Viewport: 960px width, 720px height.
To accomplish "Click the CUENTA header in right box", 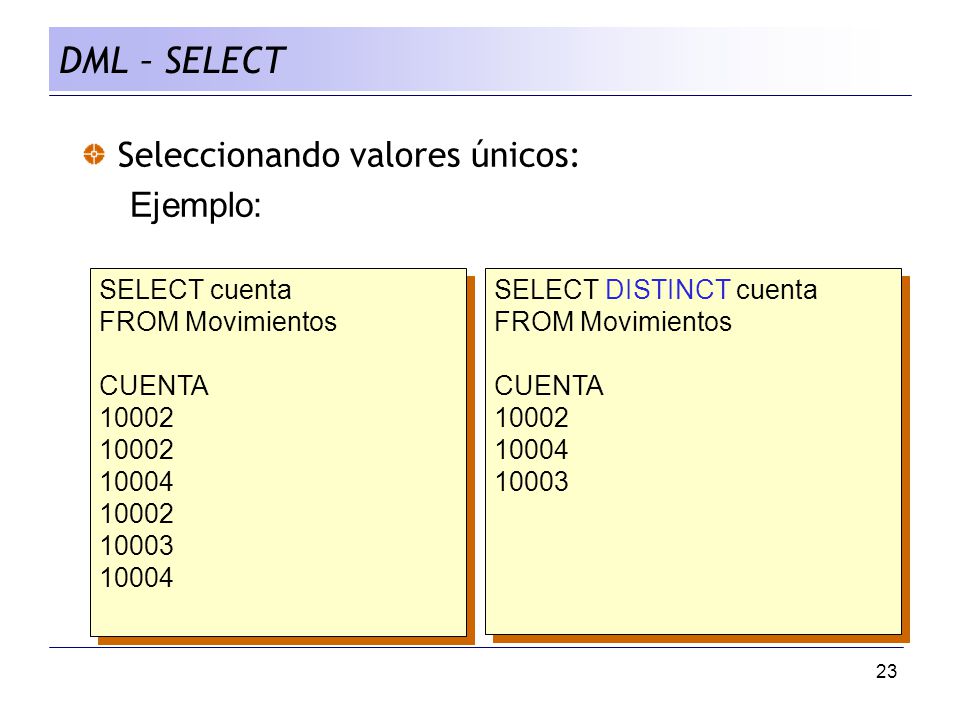I will 549,386.
